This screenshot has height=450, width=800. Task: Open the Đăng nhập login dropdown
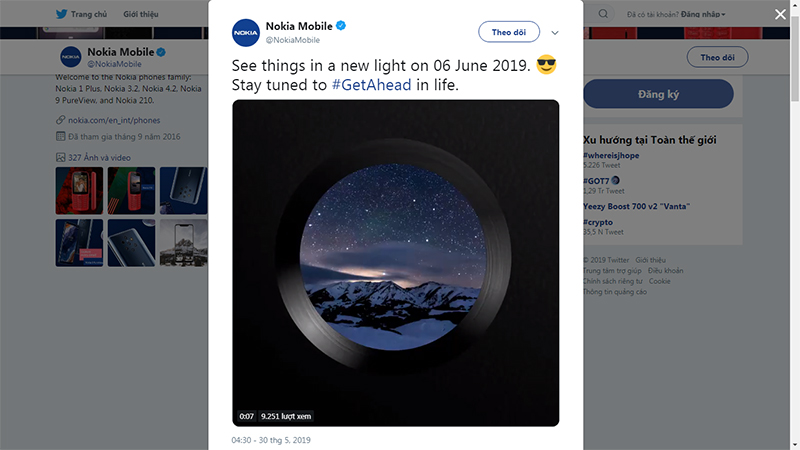tap(704, 15)
